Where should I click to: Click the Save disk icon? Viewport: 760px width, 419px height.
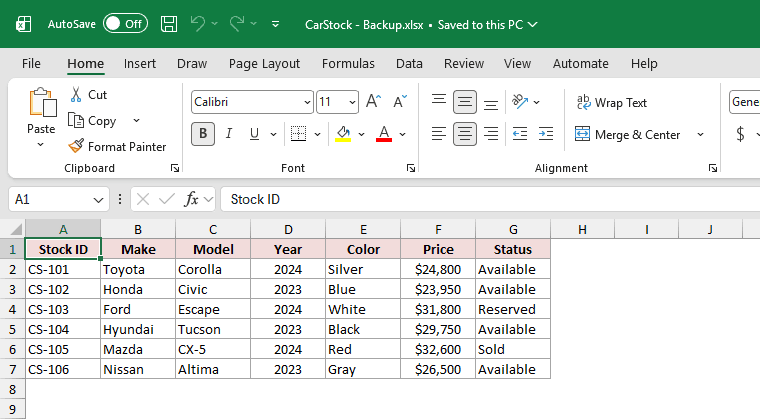point(169,24)
